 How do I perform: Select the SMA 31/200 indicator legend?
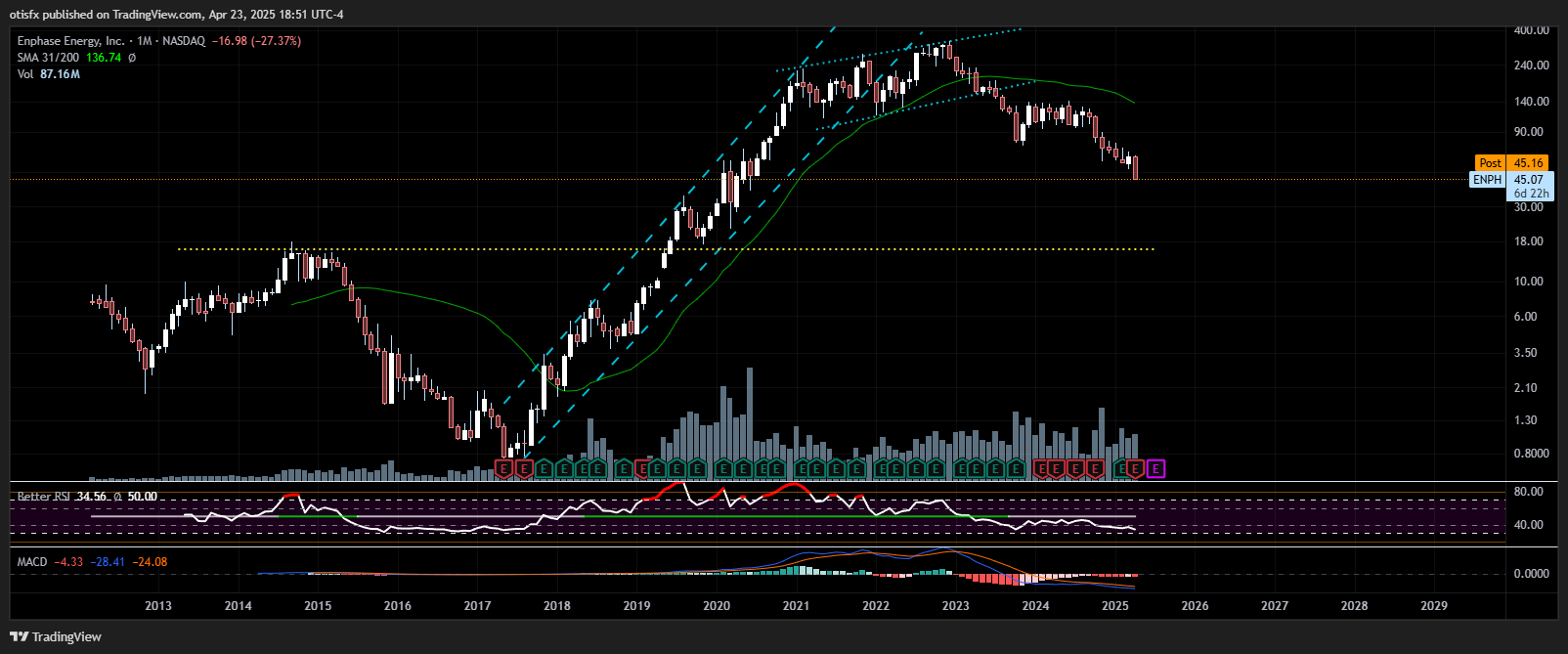pyautogui.click(x=48, y=58)
